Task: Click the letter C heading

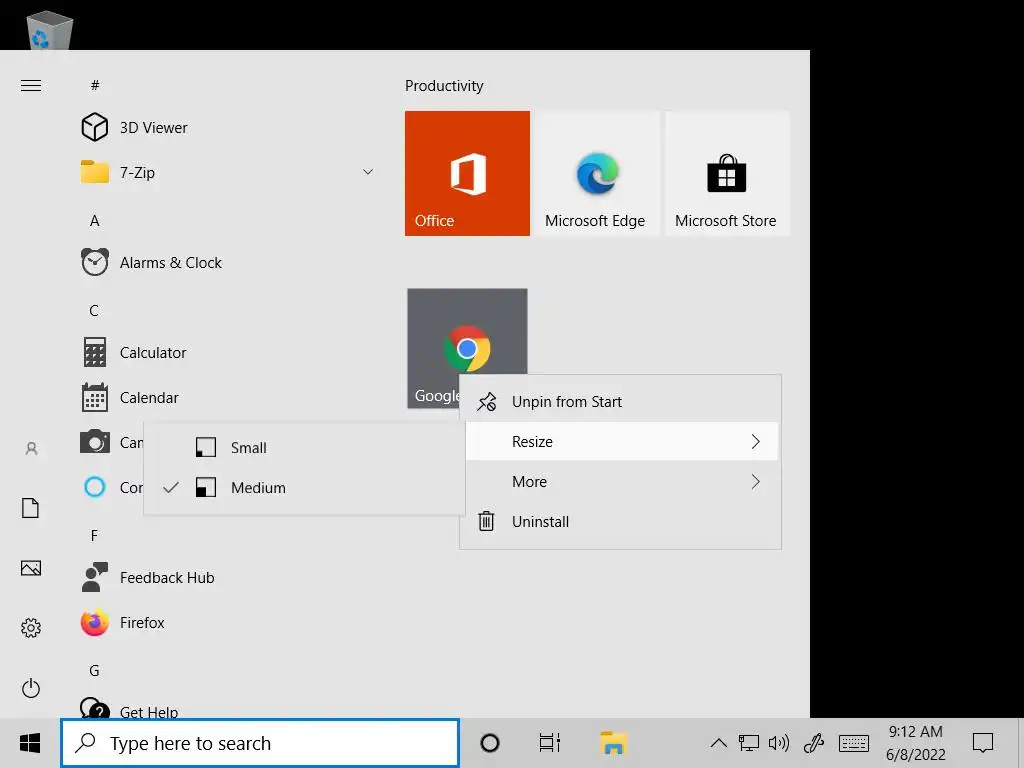Action: tap(94, 310)
